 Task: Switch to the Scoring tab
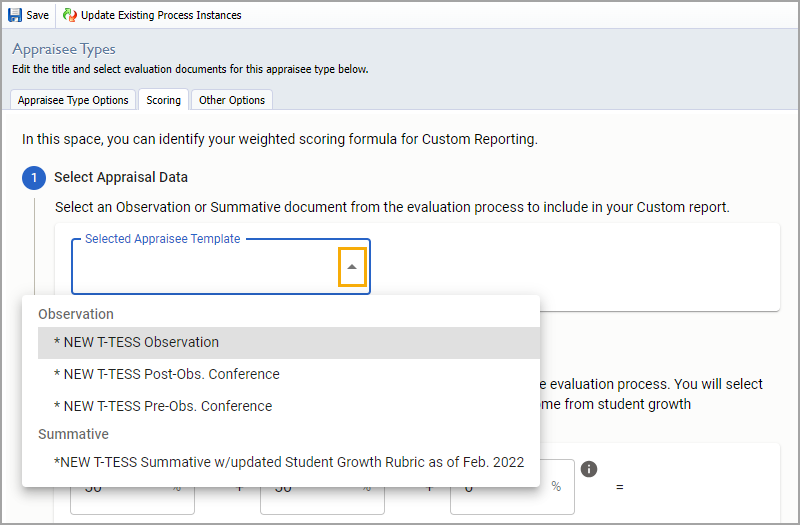(163, 99)
